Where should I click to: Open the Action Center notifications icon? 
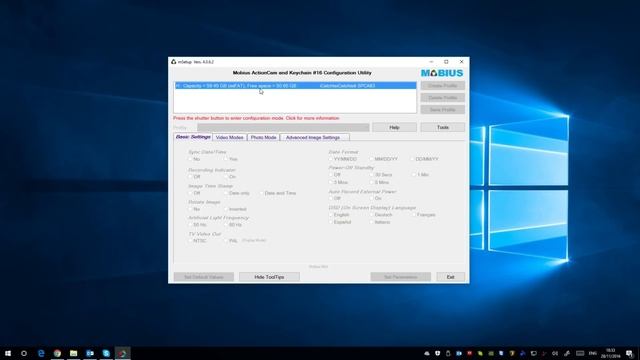click(629, 353)
